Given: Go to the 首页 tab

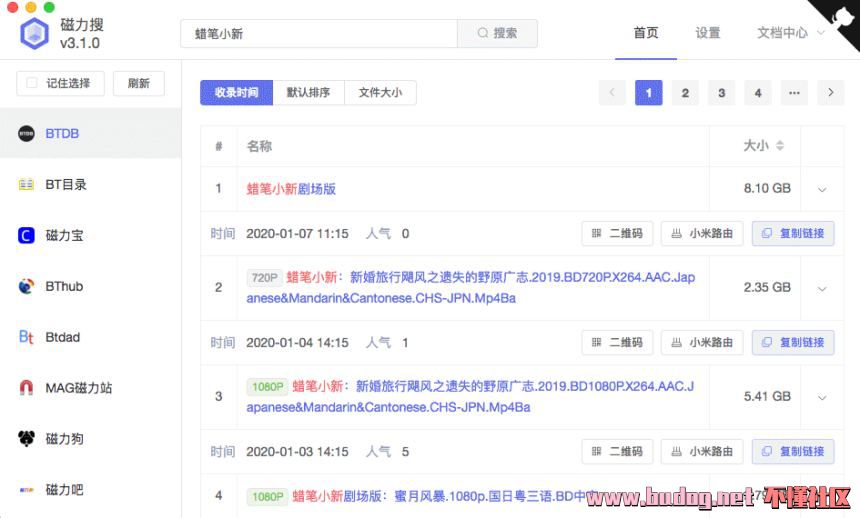Looking at the screenshot, I should [x=646, y=33].
